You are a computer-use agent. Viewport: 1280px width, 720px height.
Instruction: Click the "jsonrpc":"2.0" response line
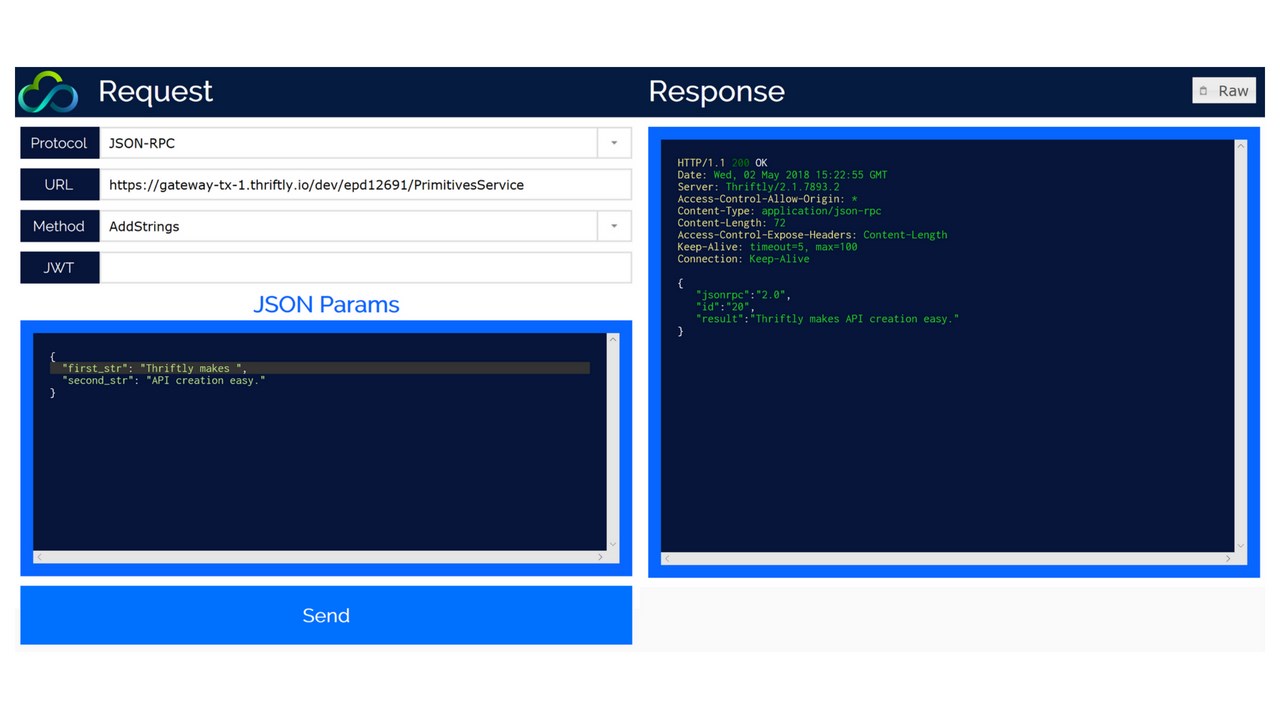[743, 295]
